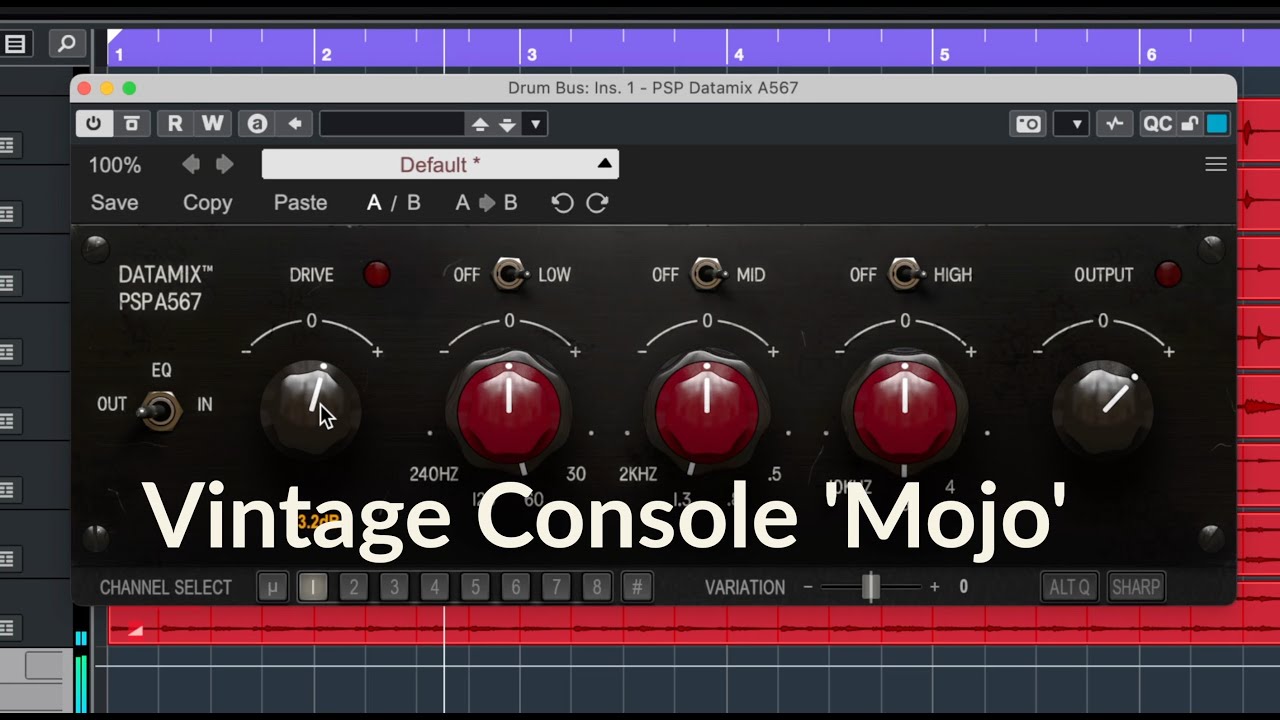This screenshot has height=720, width=1280.
Task: Click the plugin window preset toggle icon
Action: 131,124
